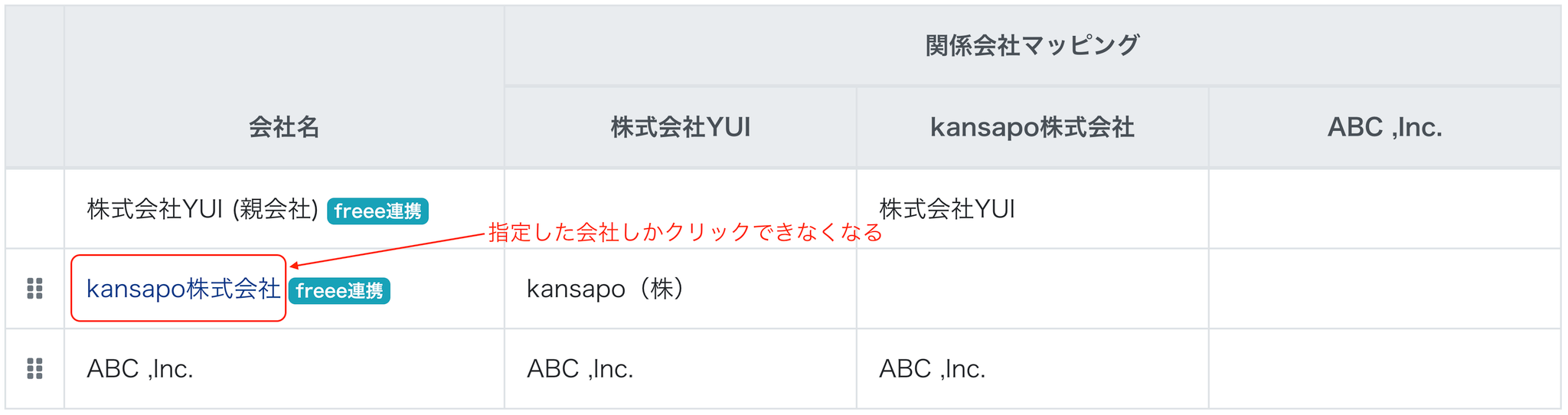
Task: Click the empty ABC ,Inc. column cell in the 株式会社YUI (親会社) row
Action: pyautogui.click(x=1384, y=209)
